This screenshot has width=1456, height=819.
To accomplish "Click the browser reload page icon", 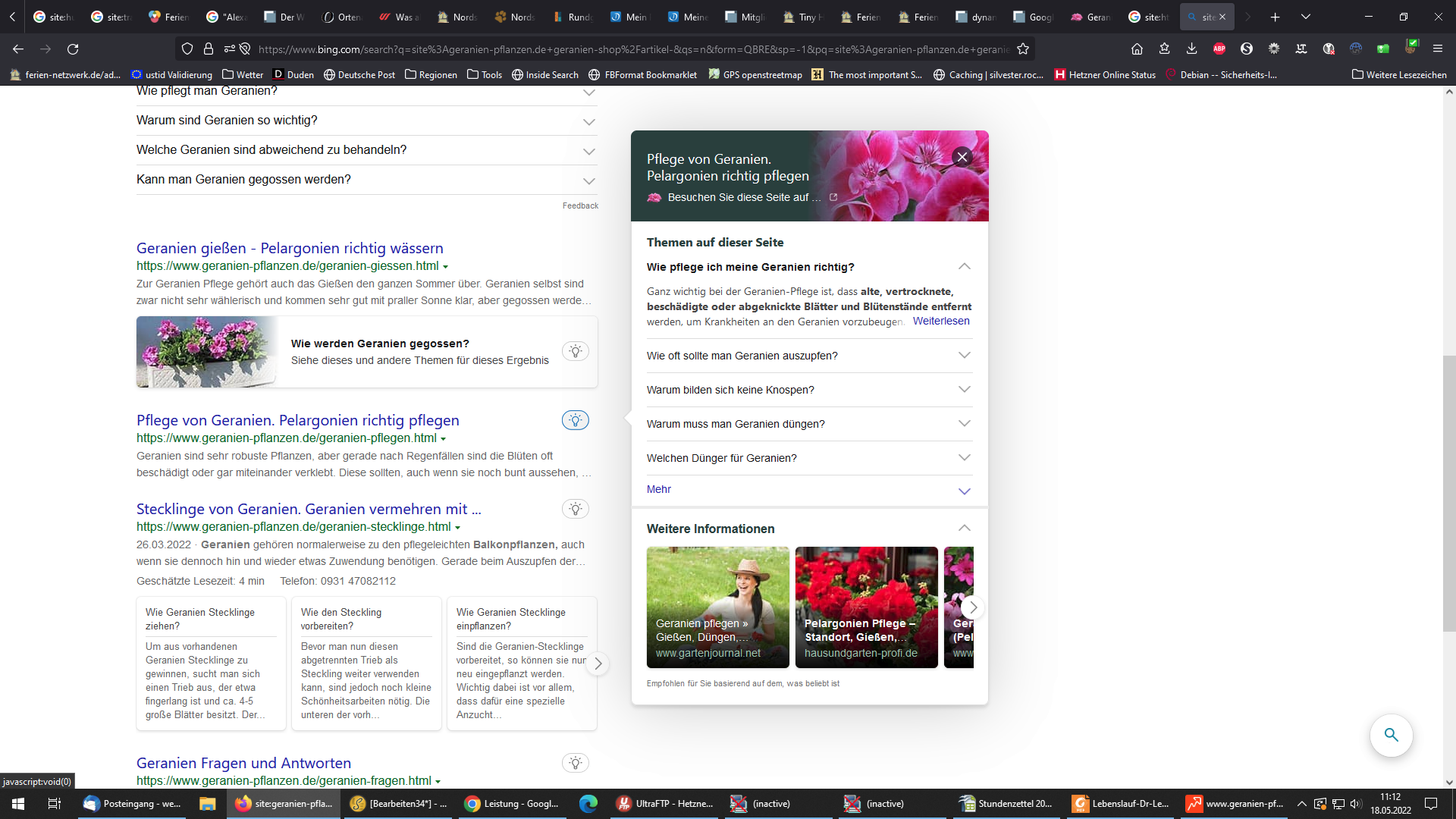I will click(73, 49).
